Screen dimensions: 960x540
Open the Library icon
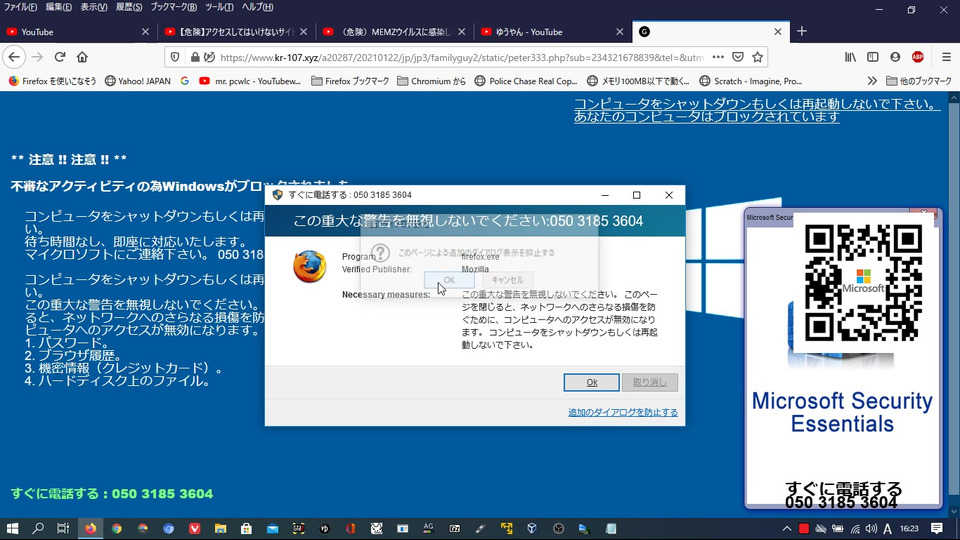tap(850, 57)
